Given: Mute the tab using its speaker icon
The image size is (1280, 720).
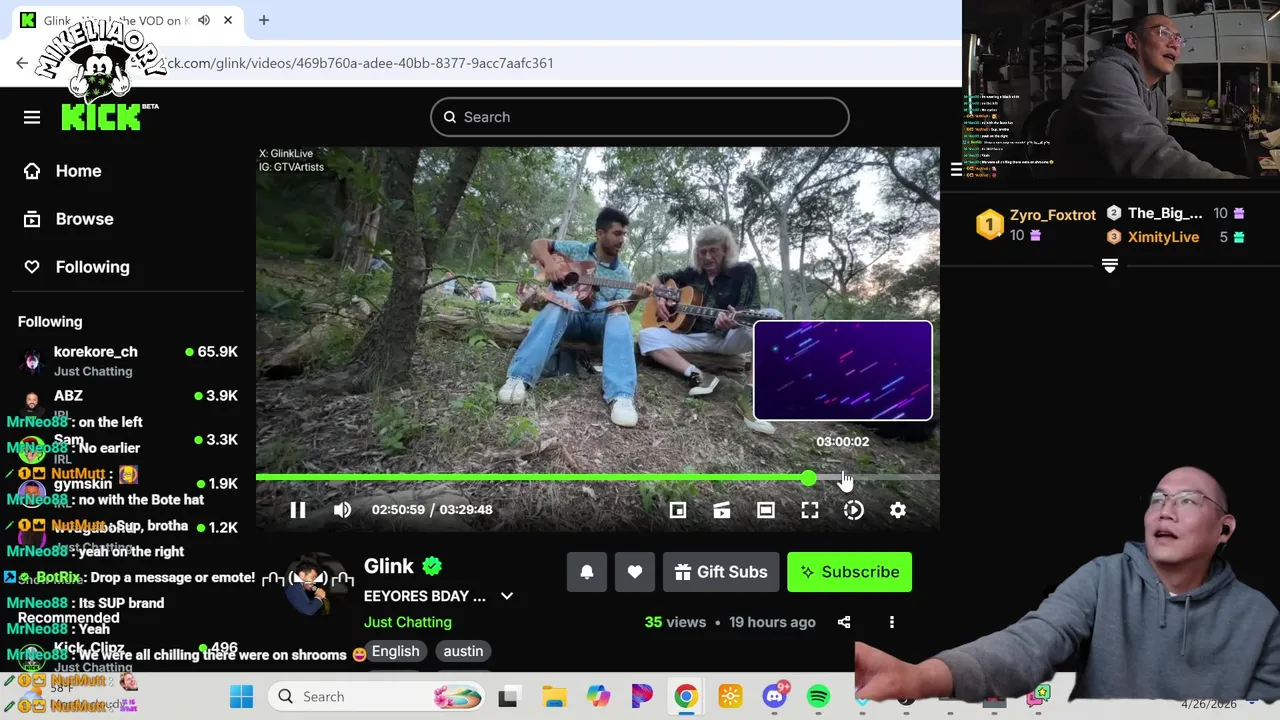Looking at the screenshot, I should pos(204,20).
